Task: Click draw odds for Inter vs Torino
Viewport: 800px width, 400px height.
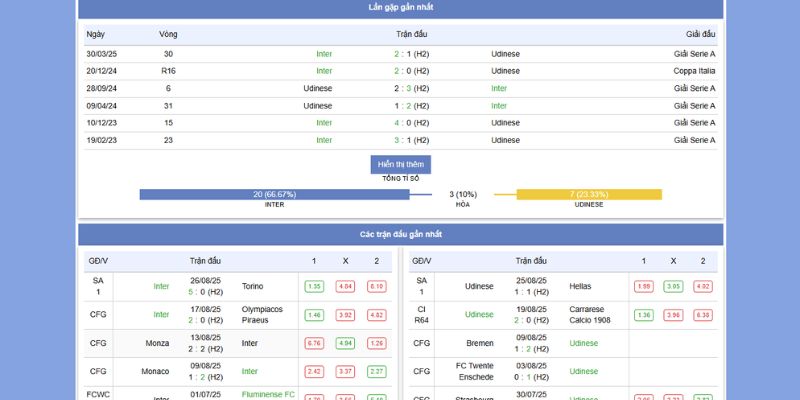Action: tap(345, 287)
